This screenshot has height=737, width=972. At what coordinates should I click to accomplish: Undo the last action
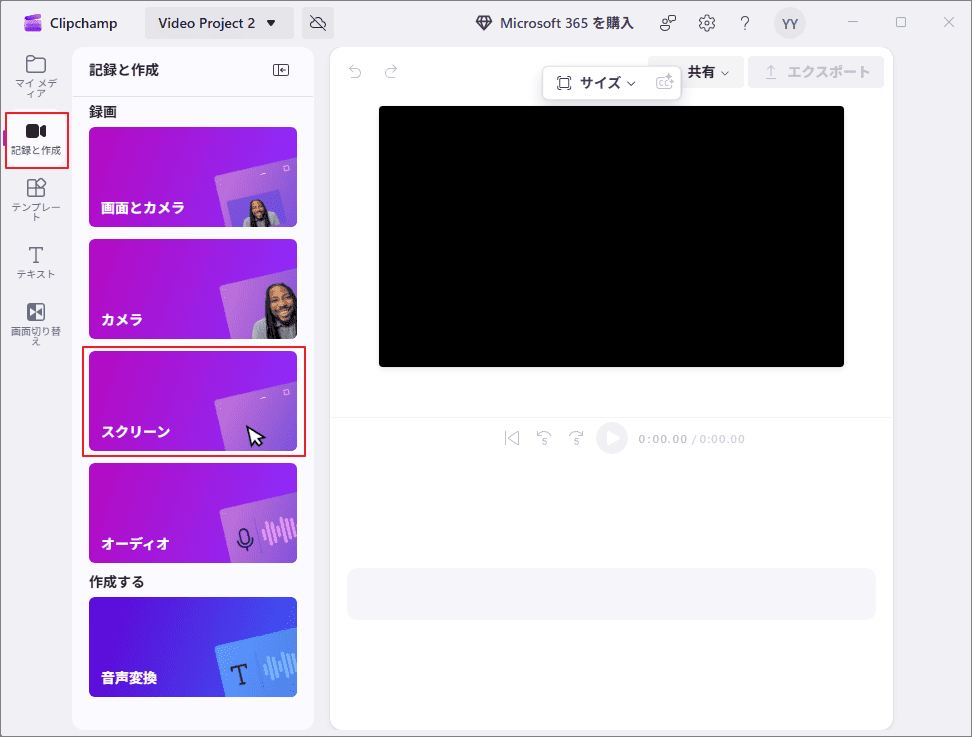coord(355,72)
